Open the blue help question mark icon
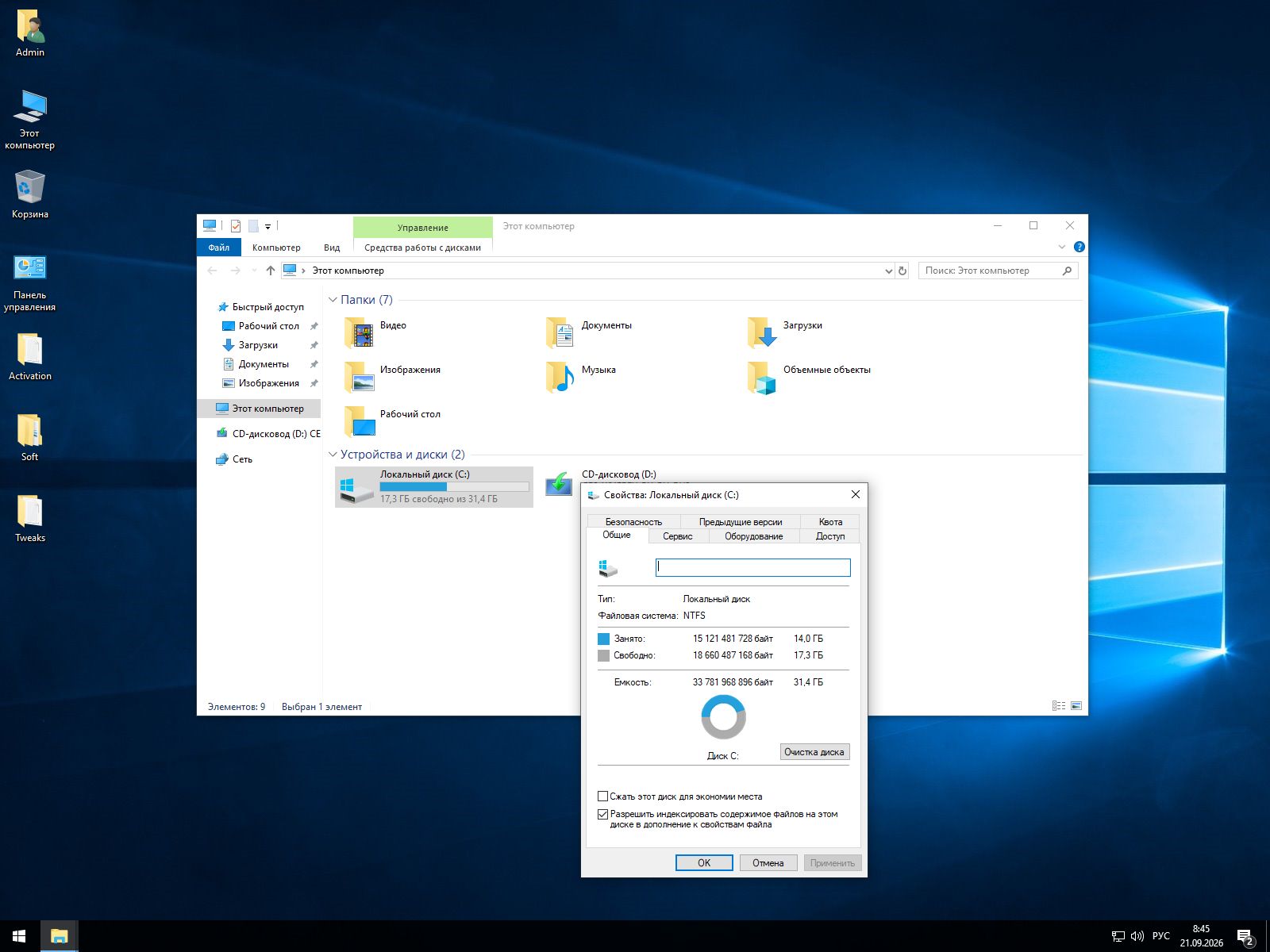 coord(1079,247)
